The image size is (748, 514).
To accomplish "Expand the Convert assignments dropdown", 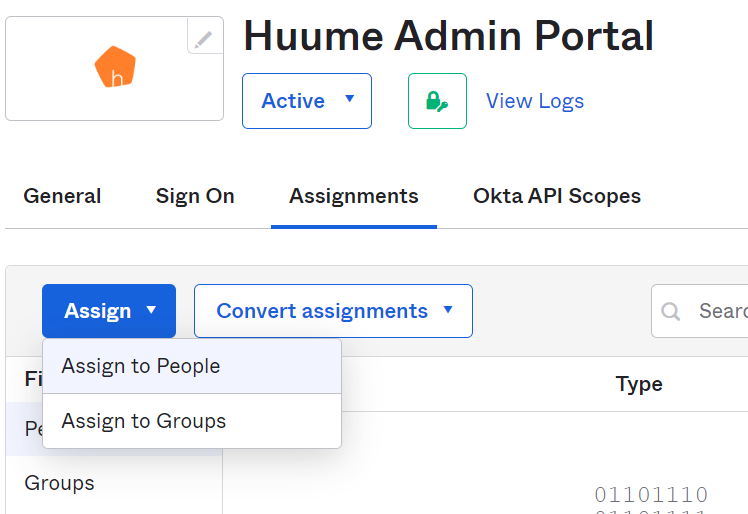I will (x=333, y=311).
